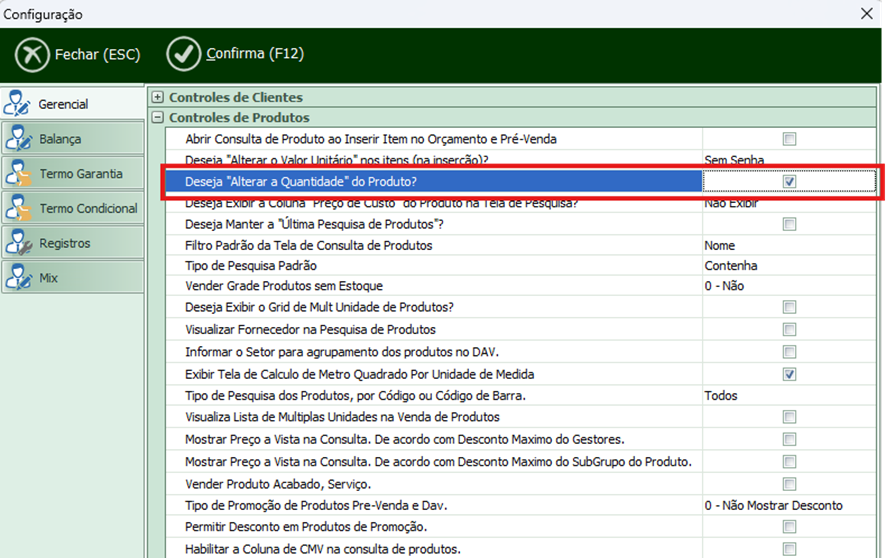Toggle Permitir Desconto em Produtos de Promoção
The height and width of the screenshot is (558, 886).
tap(789, 526)
